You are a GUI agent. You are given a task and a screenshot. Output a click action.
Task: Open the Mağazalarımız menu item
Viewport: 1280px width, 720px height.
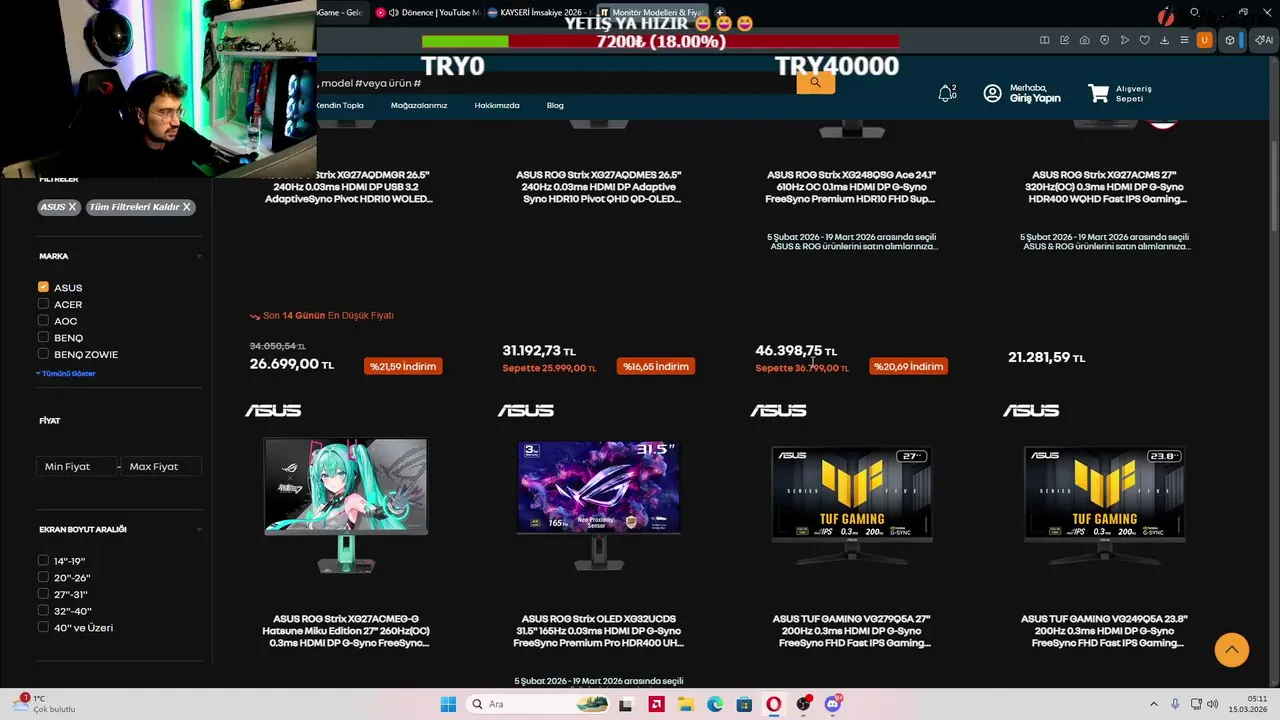(419, 105)
